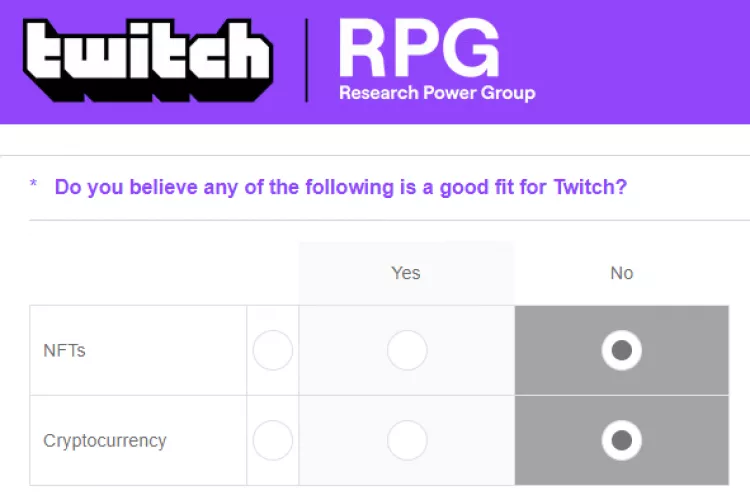The height and width of the screenshot is (500, 750).
Task: Click the blank header above the unlabeled column
Action: 273,273
